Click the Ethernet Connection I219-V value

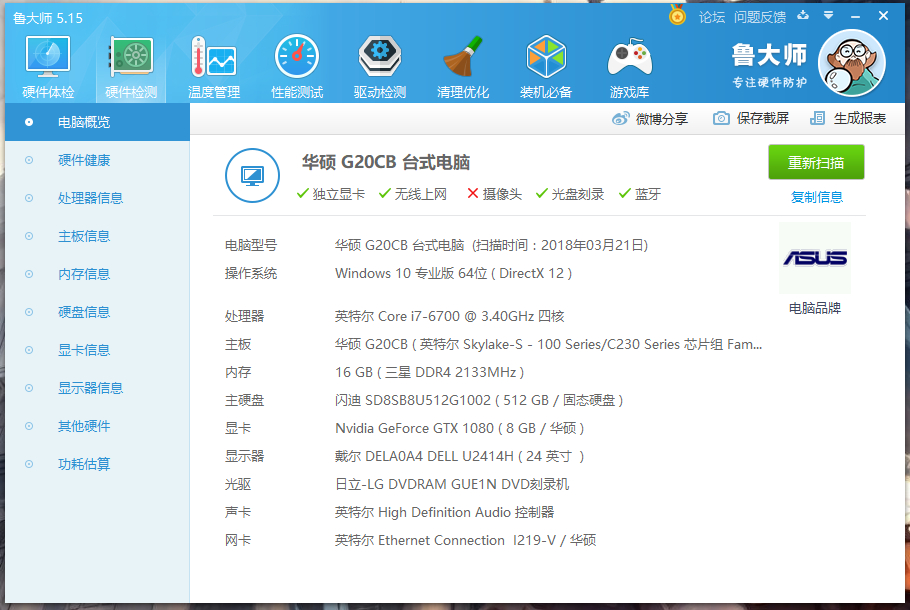(x=465, y=540)
